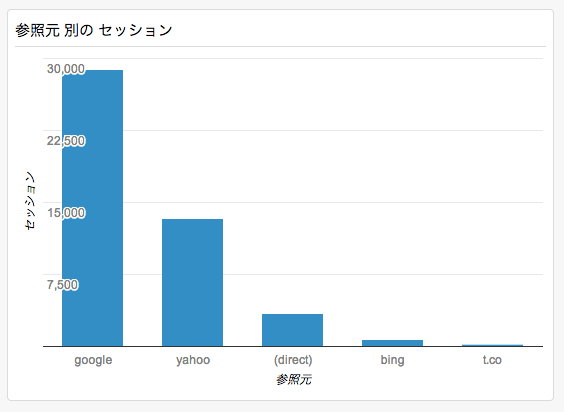The height and width of the screenshot is (412, 564).
Task: Click the google bar in chart
Action: (x=92, y=208)
